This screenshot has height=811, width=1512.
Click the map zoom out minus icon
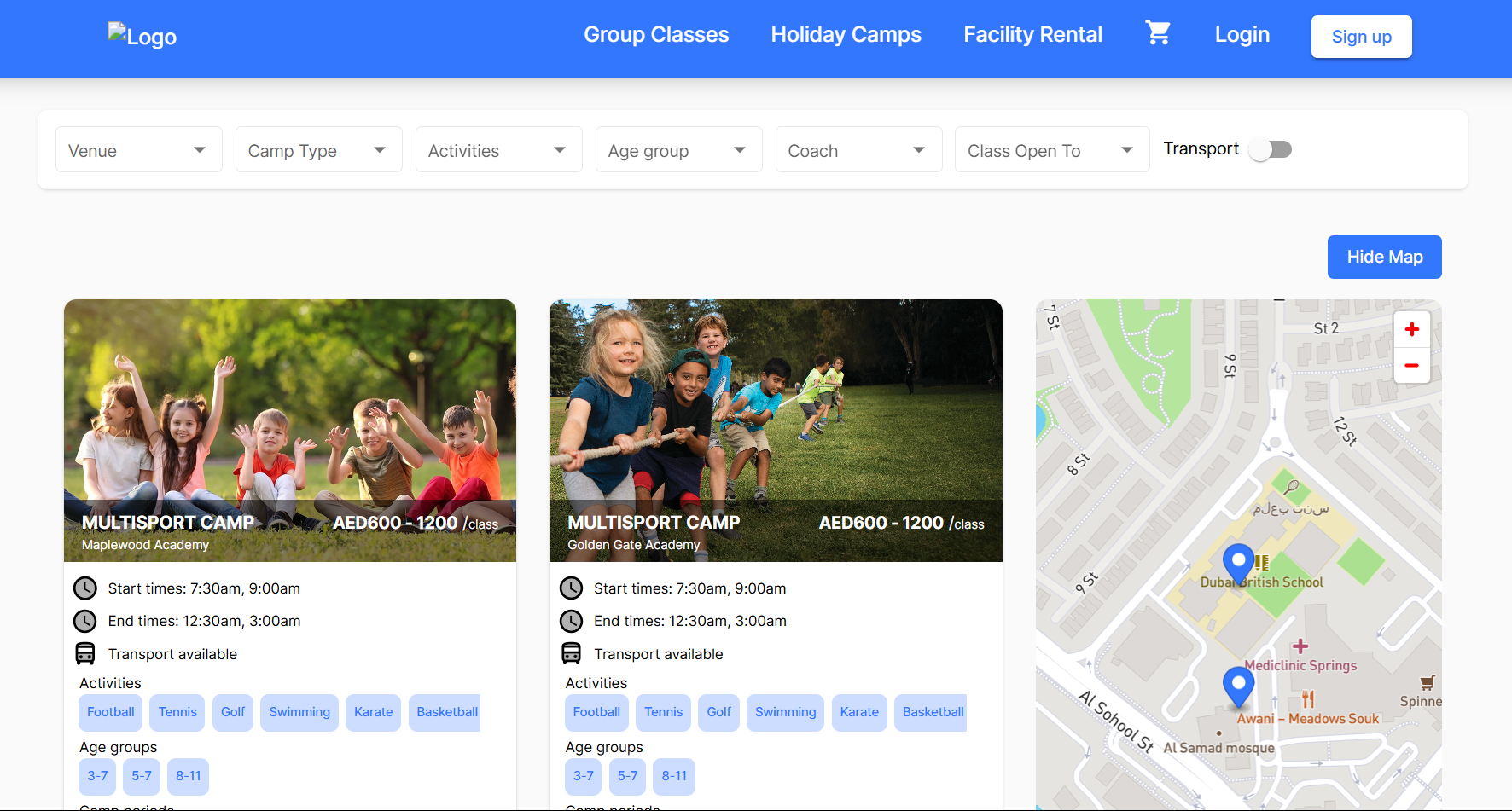1411,366
